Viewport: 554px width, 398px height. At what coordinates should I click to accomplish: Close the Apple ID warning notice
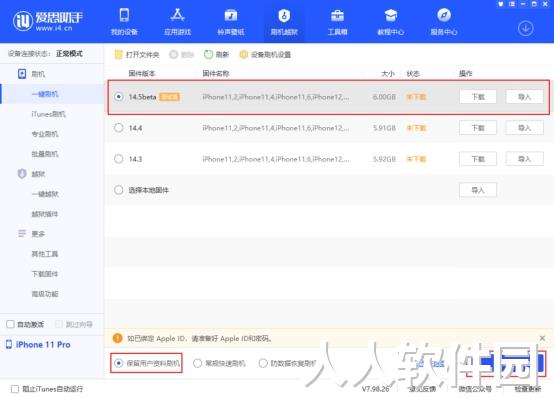click(x=542, y=338)
